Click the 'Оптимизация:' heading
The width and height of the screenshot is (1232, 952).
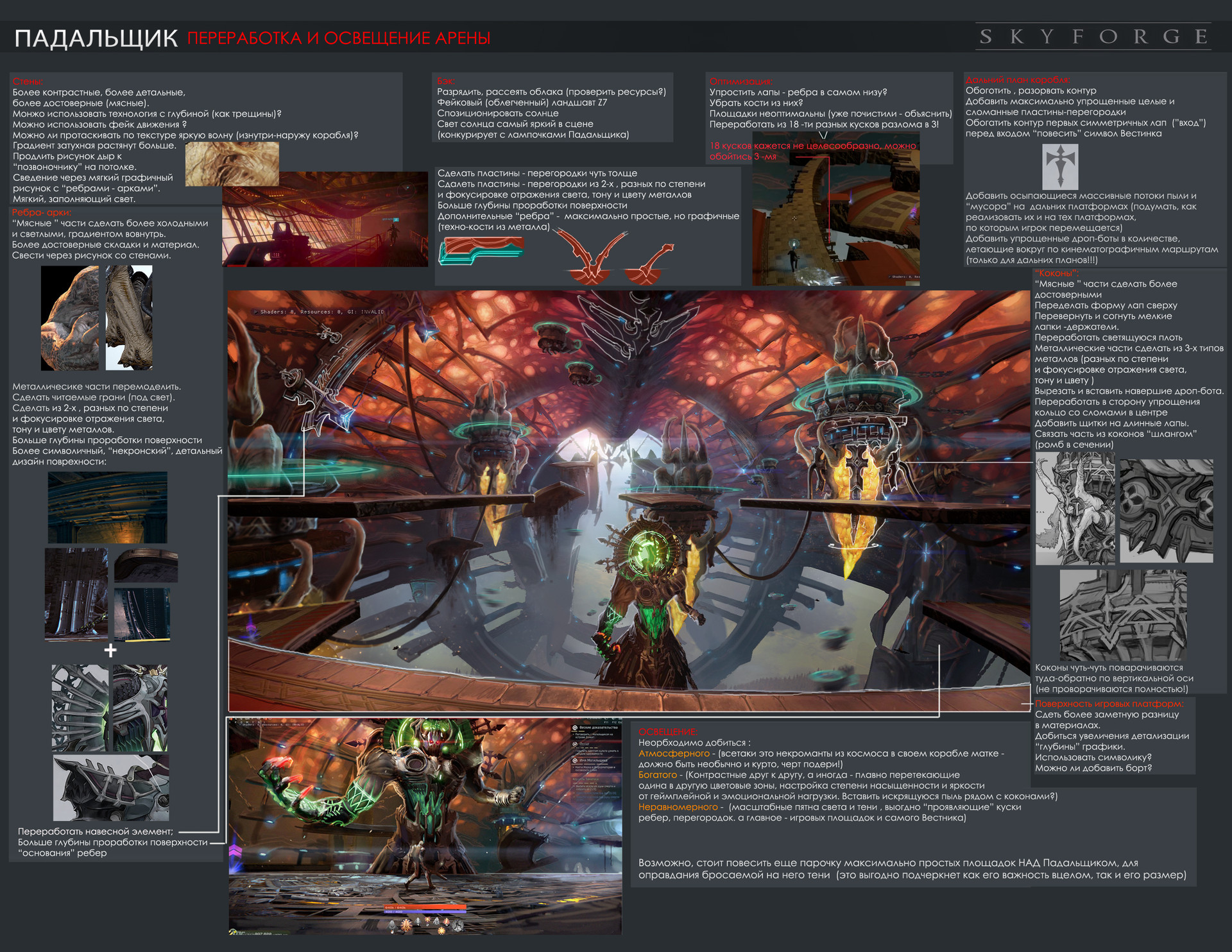(740, 81)
